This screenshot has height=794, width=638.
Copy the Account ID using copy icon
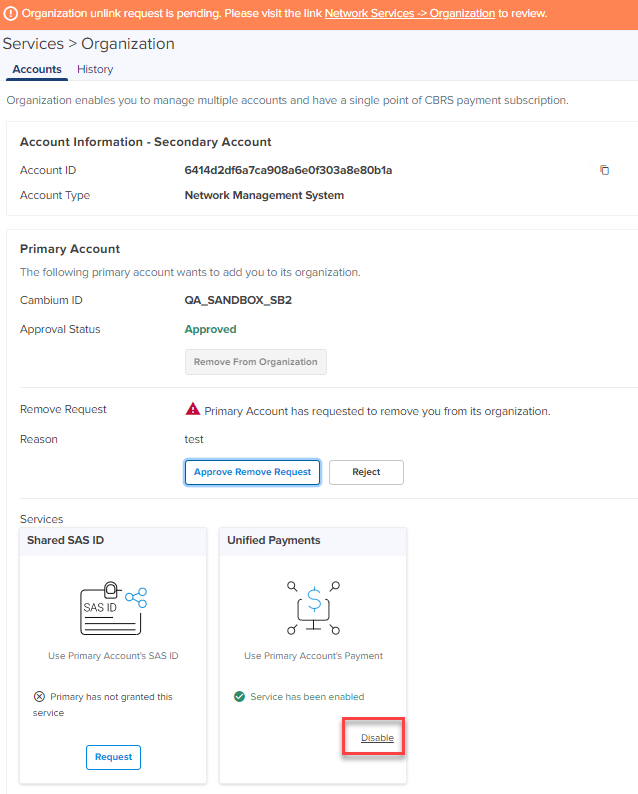(x=604, y=170)
